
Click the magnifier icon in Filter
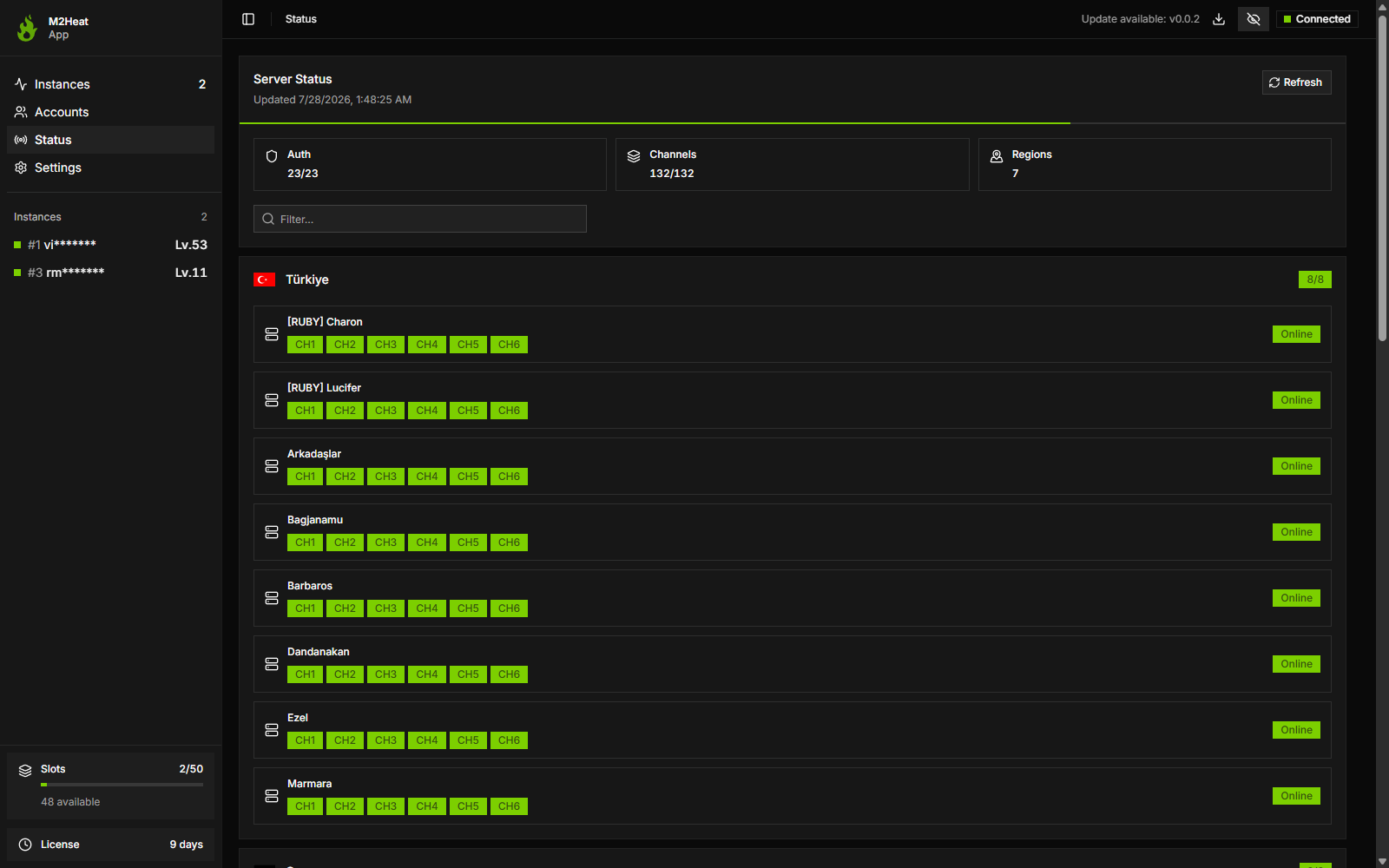click(268, 219)
